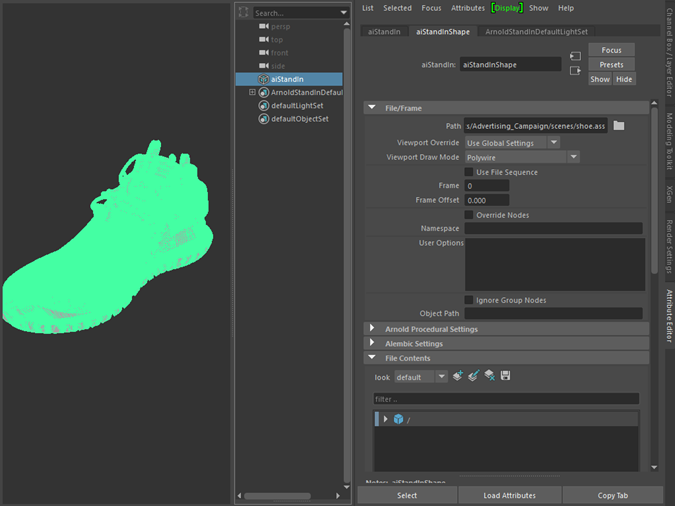
Task: Click the go-to-input-connection arrow icon
Action: (576, 56)
